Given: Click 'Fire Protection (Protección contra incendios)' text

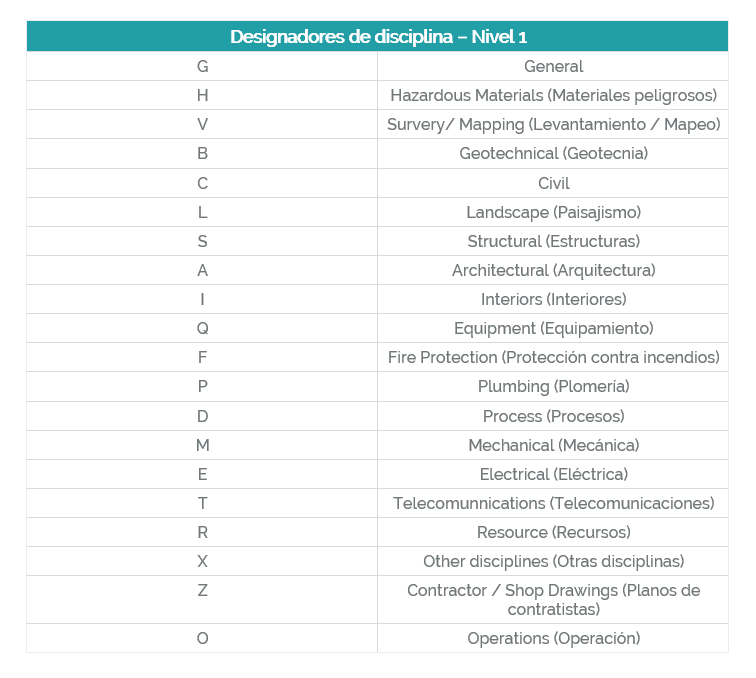Looking at the screenshot, I should pos(553,357).
